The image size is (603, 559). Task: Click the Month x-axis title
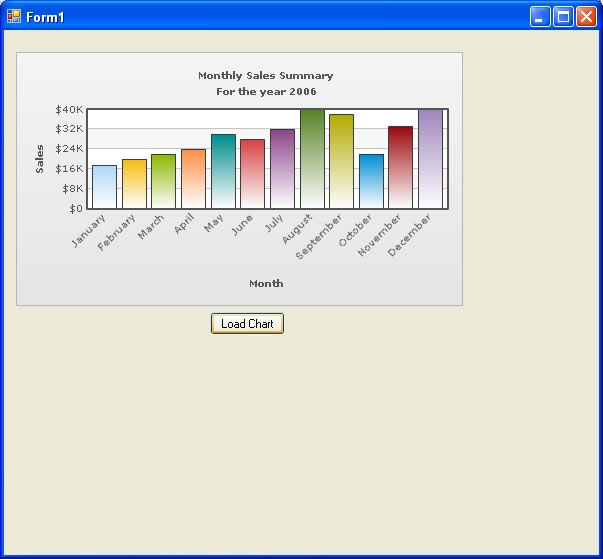[x=266, y=283]
